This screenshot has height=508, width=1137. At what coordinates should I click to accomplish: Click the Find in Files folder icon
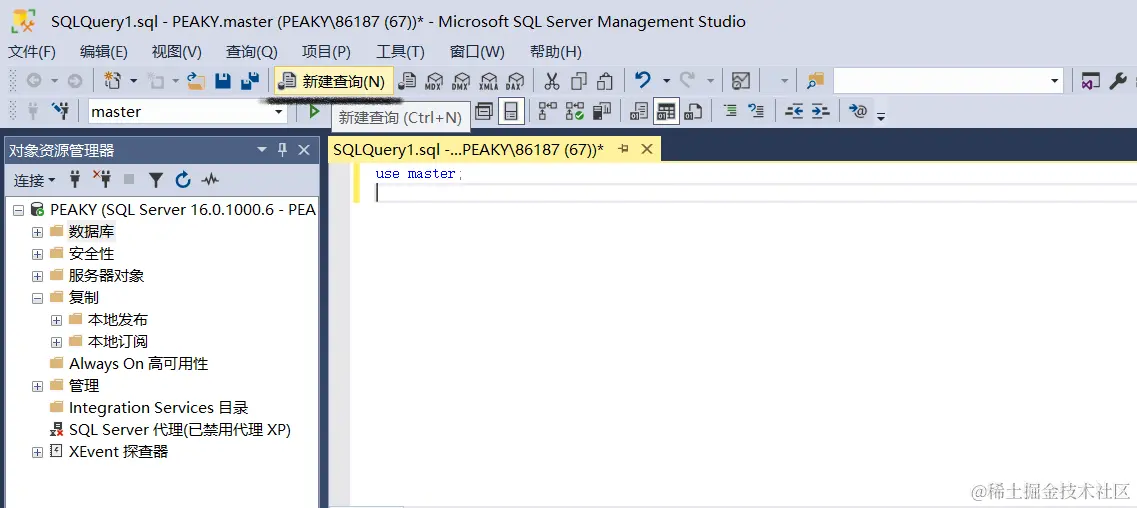(x=816, y=80)
